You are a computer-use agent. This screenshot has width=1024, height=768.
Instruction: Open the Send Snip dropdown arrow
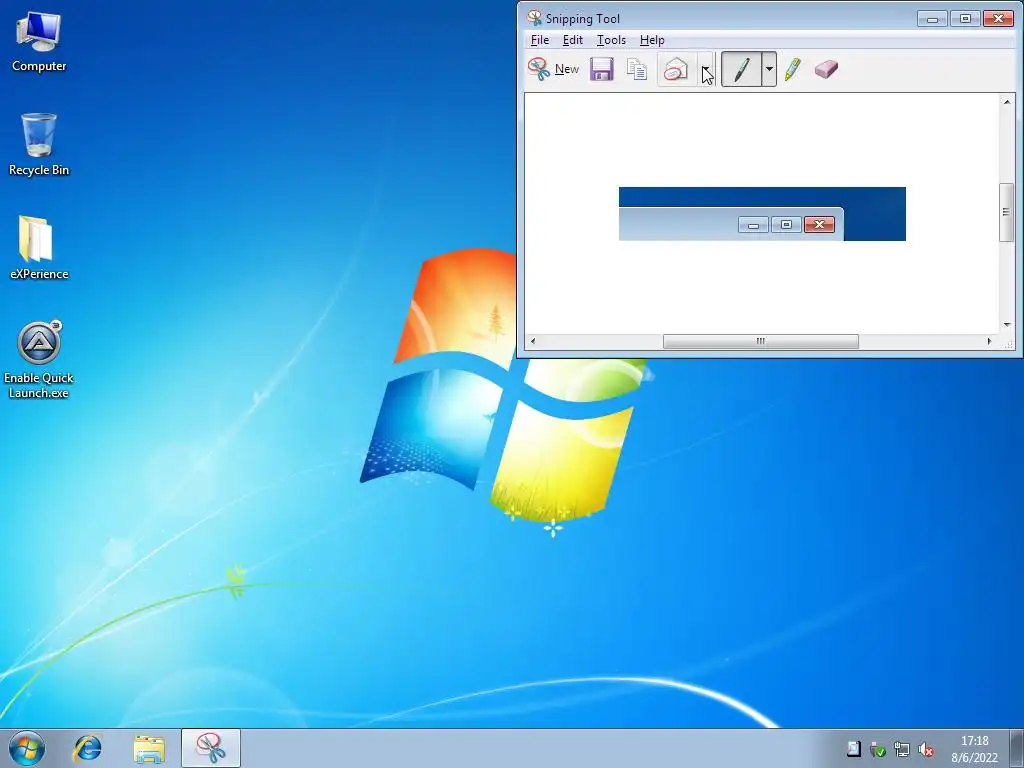[706, 69]
